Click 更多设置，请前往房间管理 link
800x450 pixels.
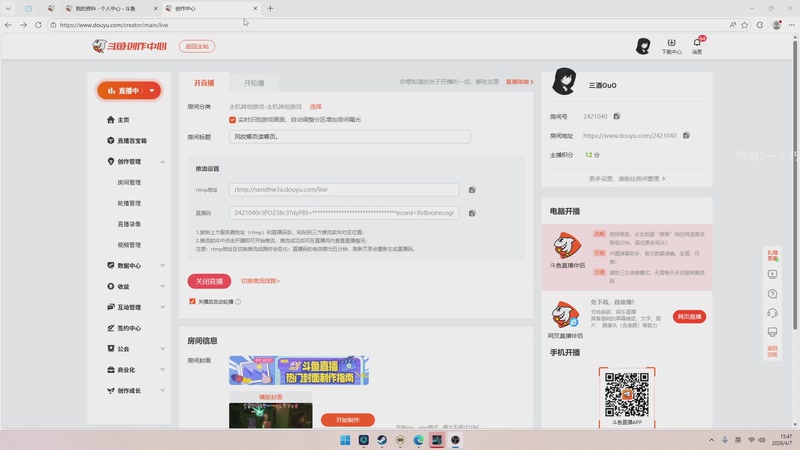(627, 179)
